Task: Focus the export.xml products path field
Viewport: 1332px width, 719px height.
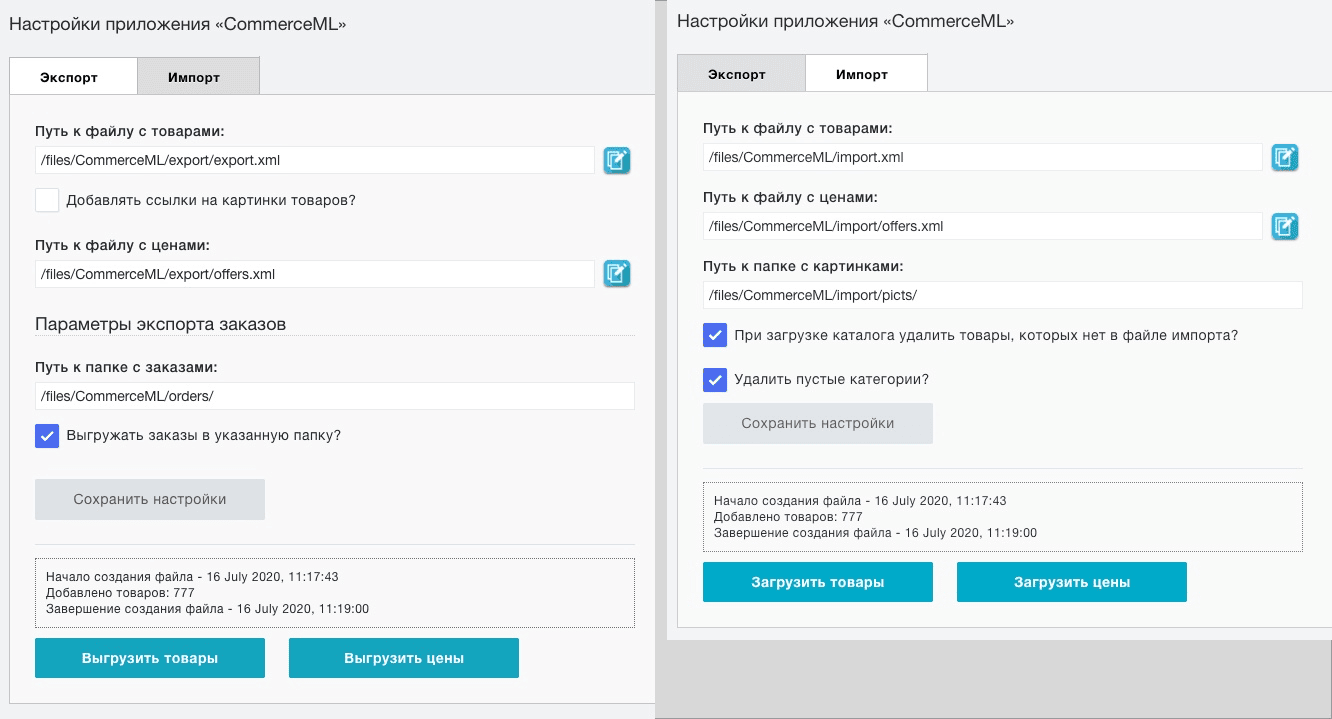Action: point(315,160)
